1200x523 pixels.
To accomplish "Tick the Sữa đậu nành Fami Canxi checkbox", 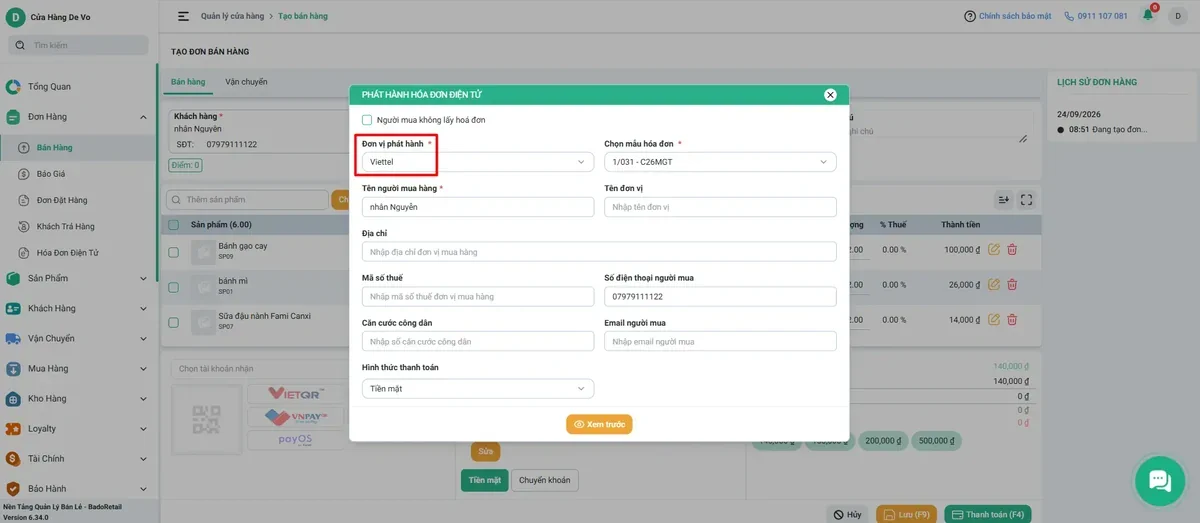I will [174, 322].
